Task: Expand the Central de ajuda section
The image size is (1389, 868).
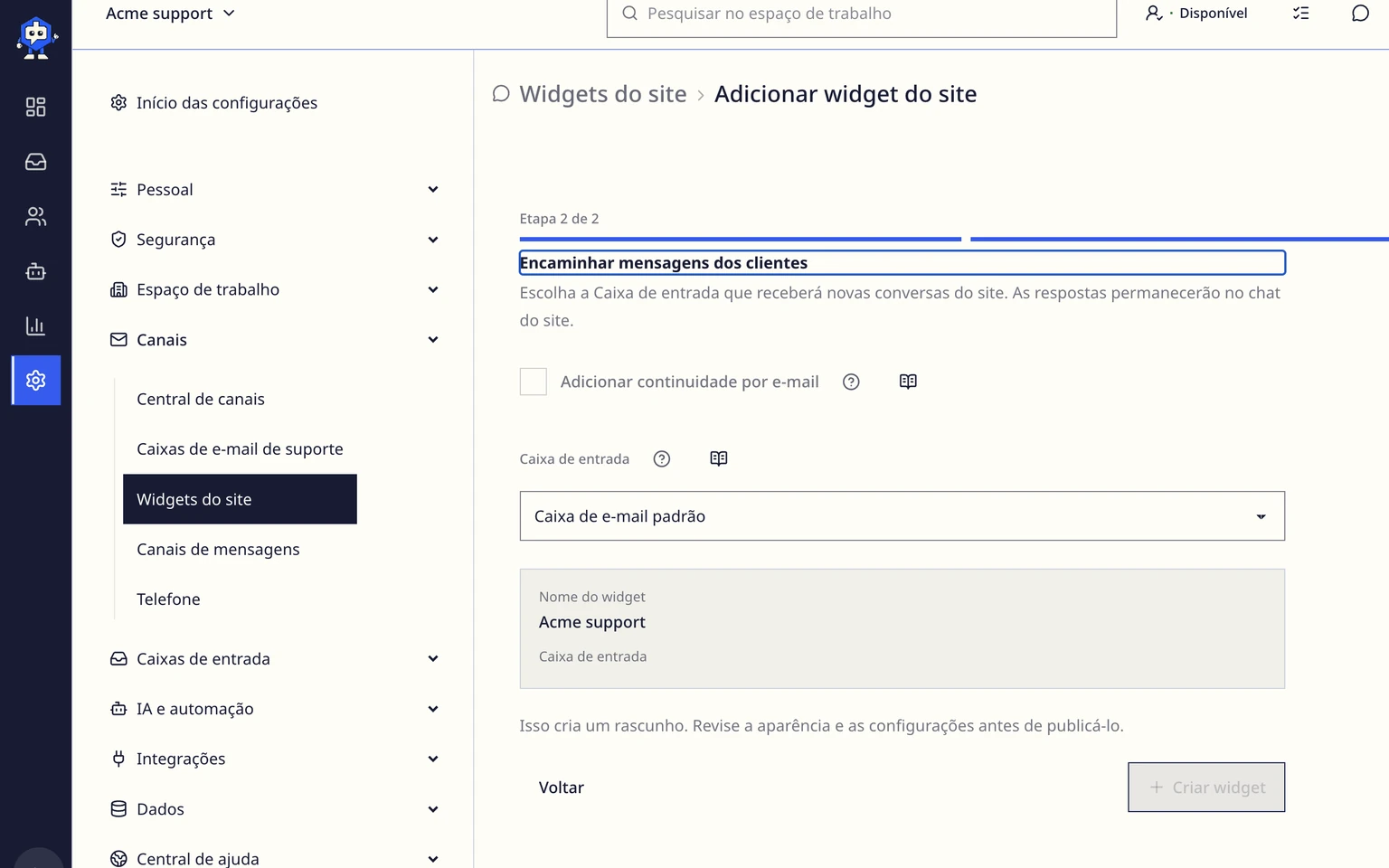Action: click(x=274, y=859)
